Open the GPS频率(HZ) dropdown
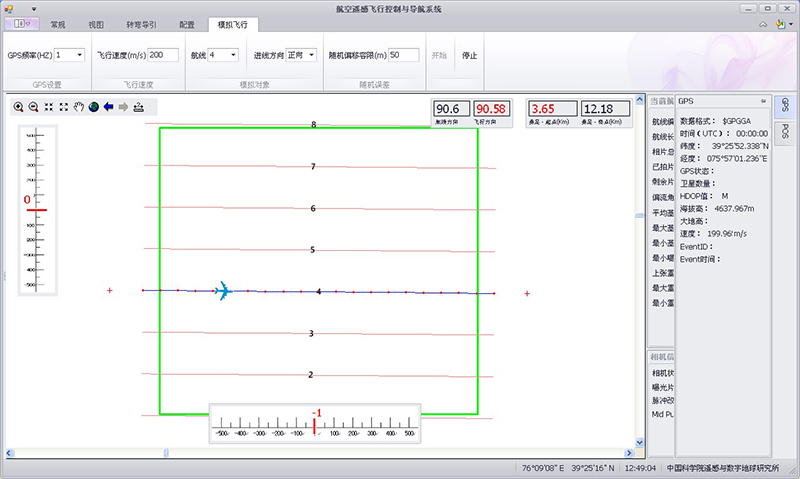Image resolution: width=800 pixels, height=479 pixels. tap(79, 55)
